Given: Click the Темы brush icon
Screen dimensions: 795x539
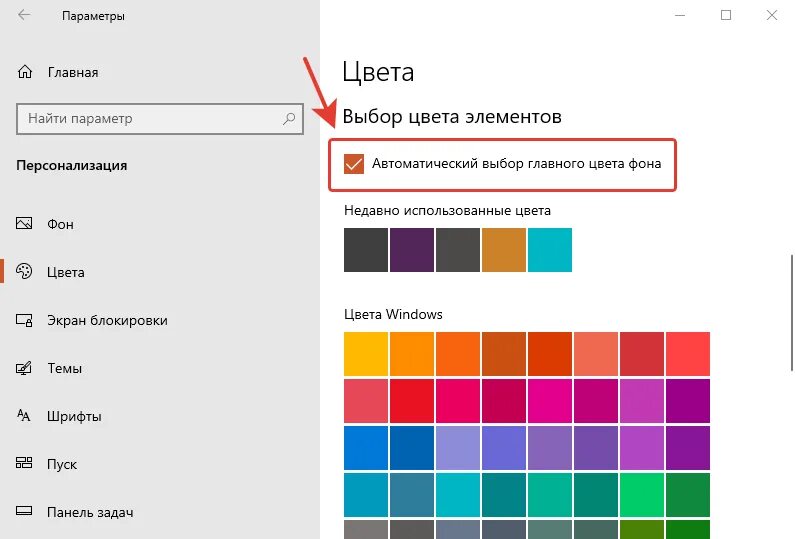Looking at the screenshot, I should [x=24, y=368].
